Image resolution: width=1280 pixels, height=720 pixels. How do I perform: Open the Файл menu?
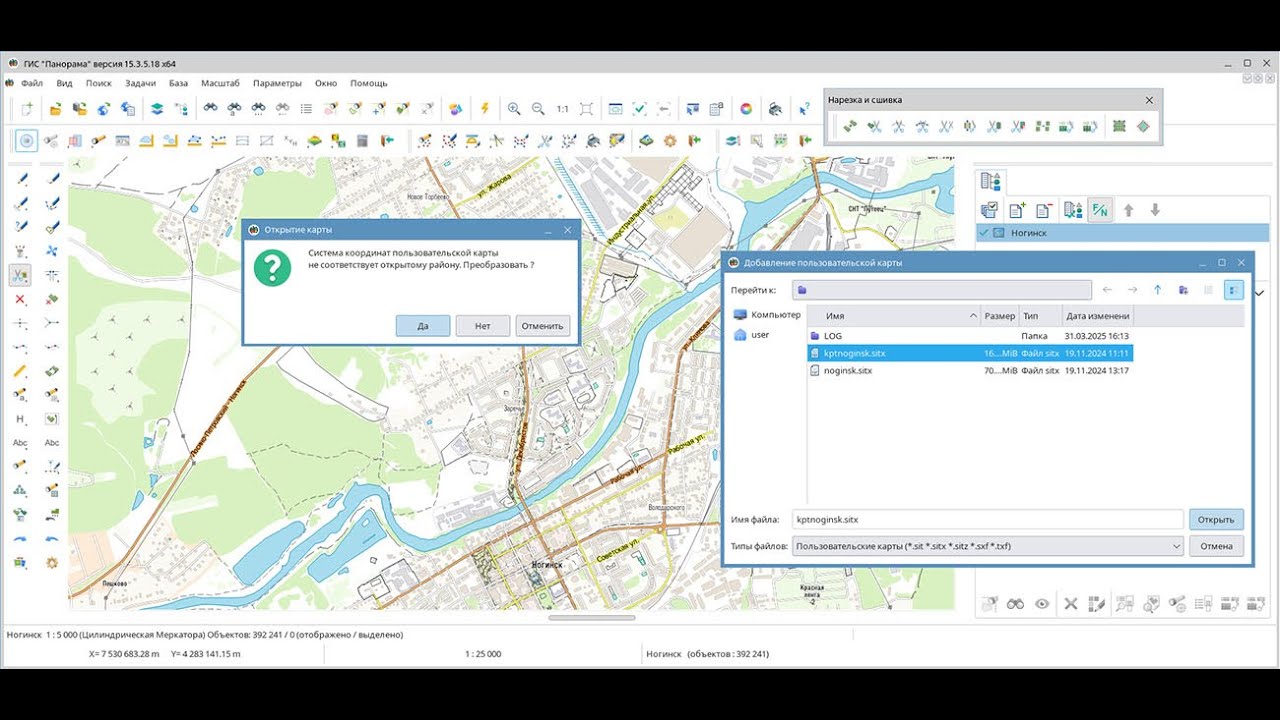[31, 83]
